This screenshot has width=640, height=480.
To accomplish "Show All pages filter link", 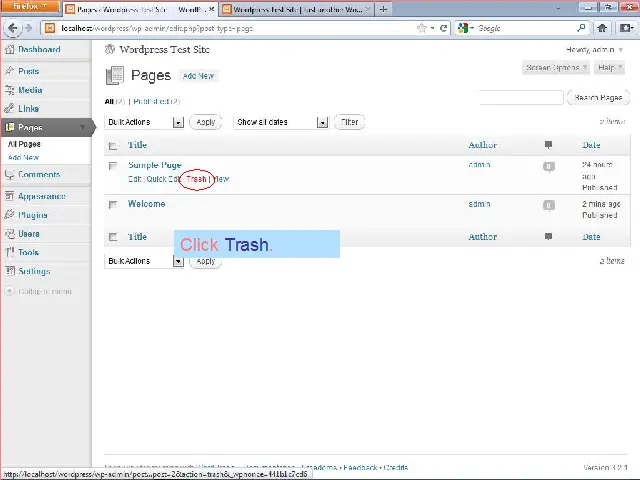I will click(109, 101).
